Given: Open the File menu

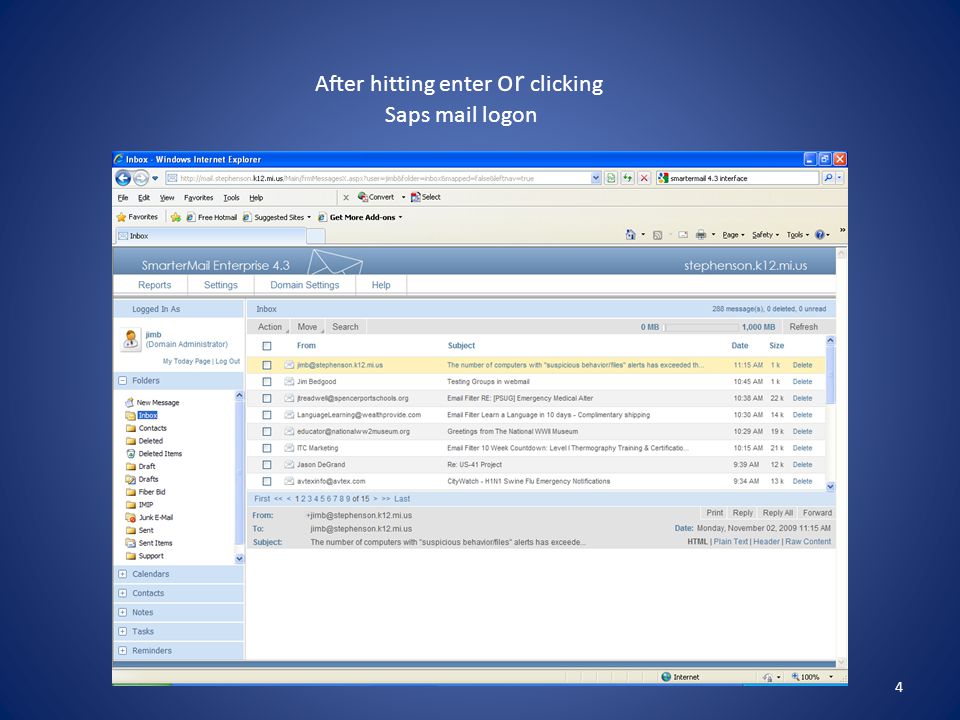Looking at the screenshot, I should [x=123, y=198].
